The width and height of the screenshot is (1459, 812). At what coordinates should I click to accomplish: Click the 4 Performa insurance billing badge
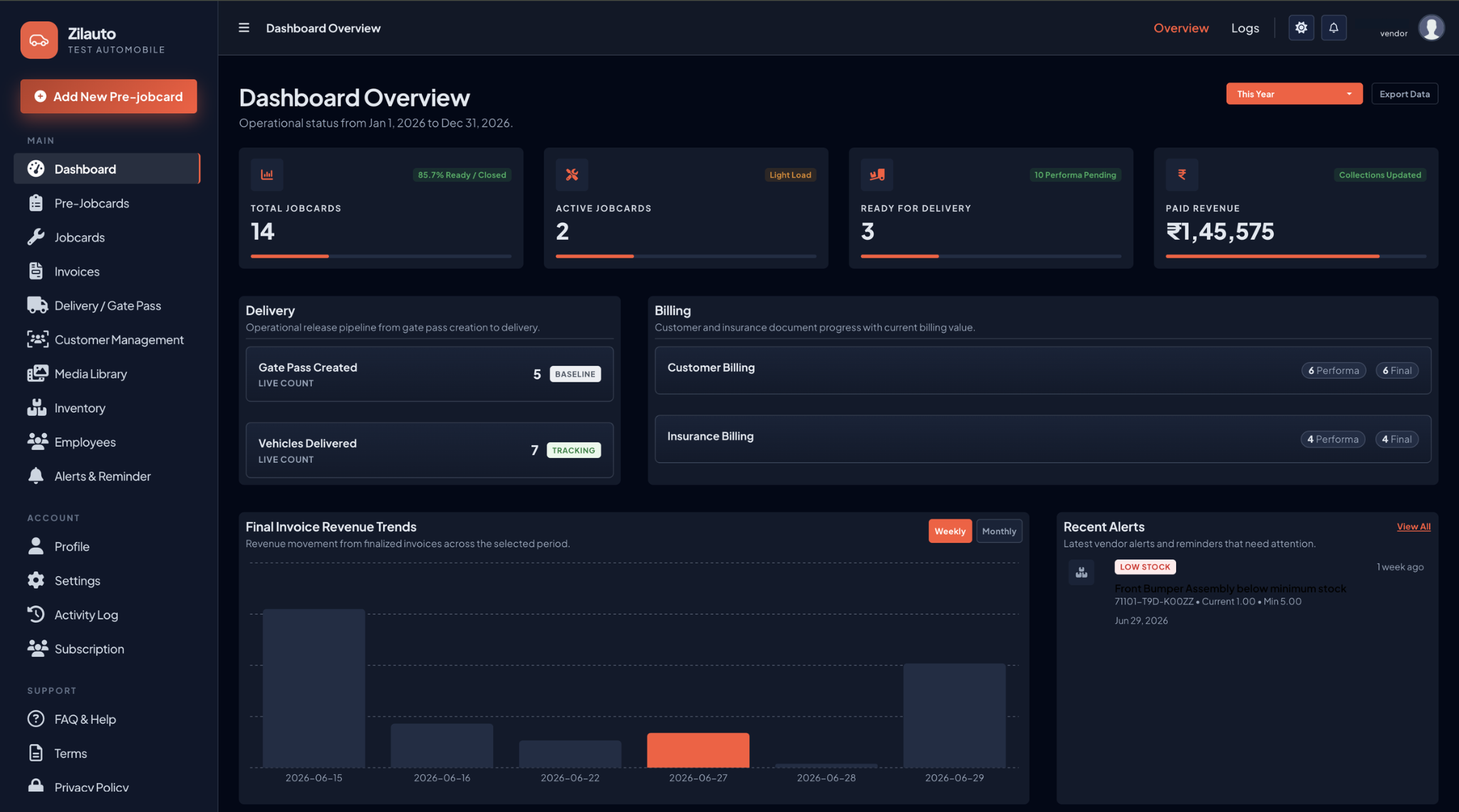coord(1332,439)
